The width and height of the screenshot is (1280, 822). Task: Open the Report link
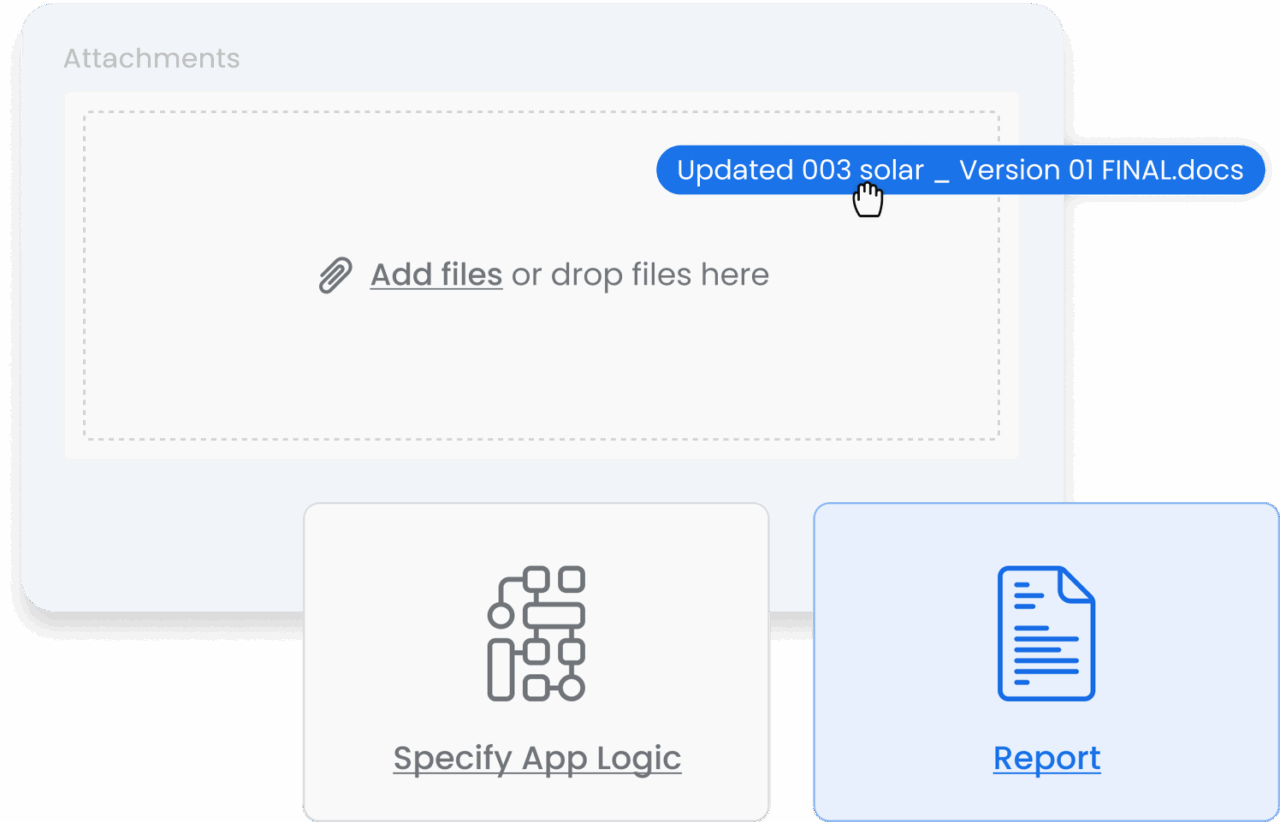pyautogui.click(x=1046, y=758)
